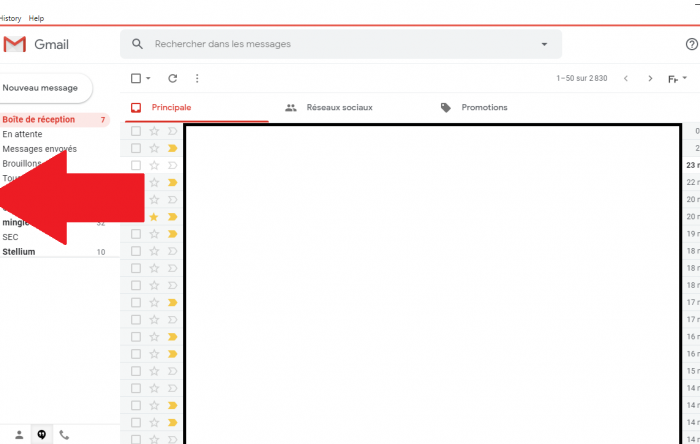Expand the arrow beside the select-all checkbox
The image size is (700, 444).
[148, 78]
